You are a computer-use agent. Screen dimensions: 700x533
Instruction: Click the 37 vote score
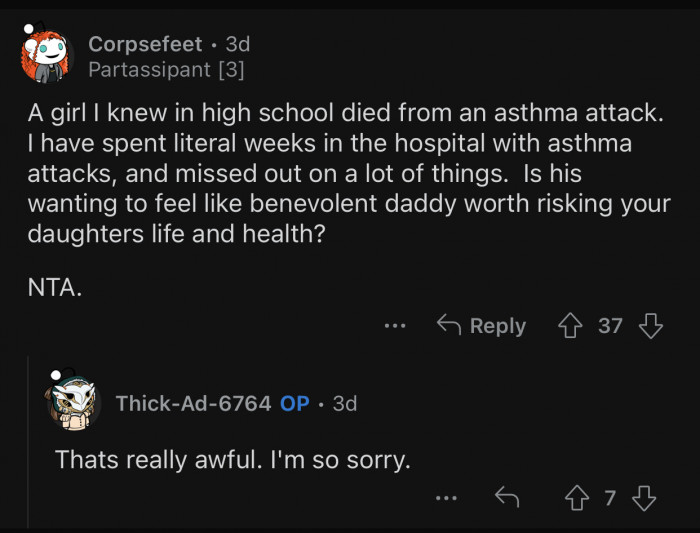[x=610, y=326]
